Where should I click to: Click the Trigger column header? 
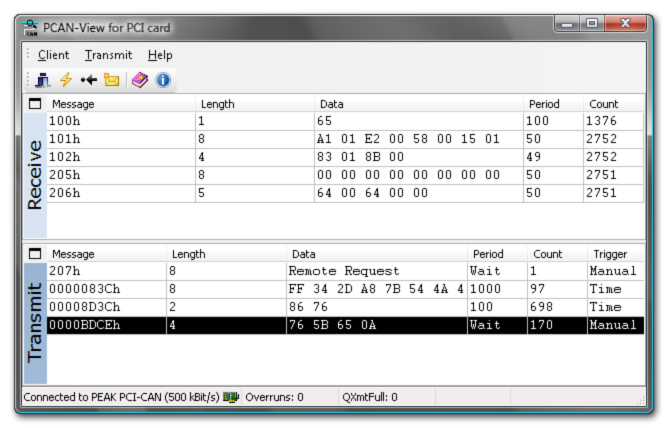click(x=610, y=254)
